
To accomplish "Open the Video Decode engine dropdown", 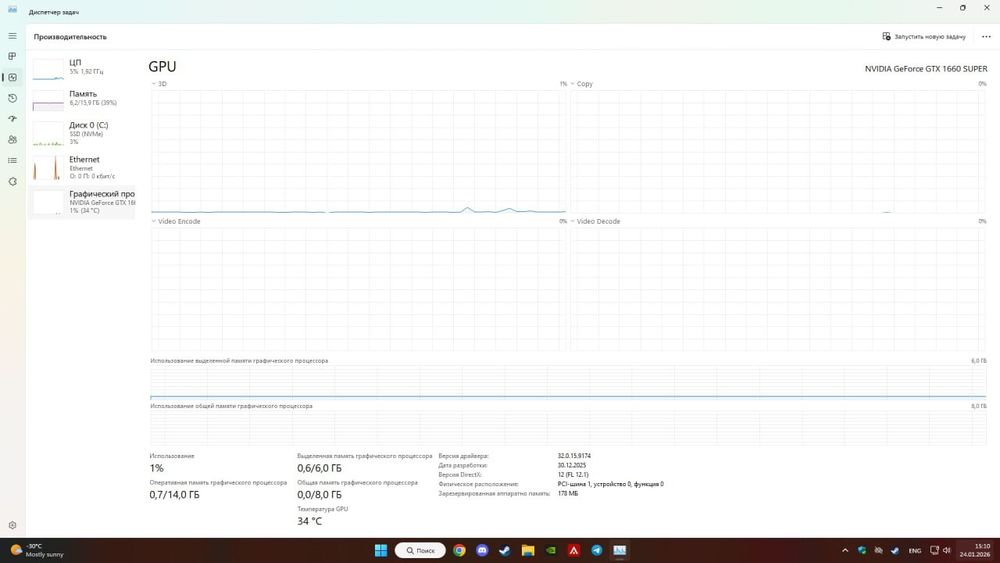I will click(595, 221).
